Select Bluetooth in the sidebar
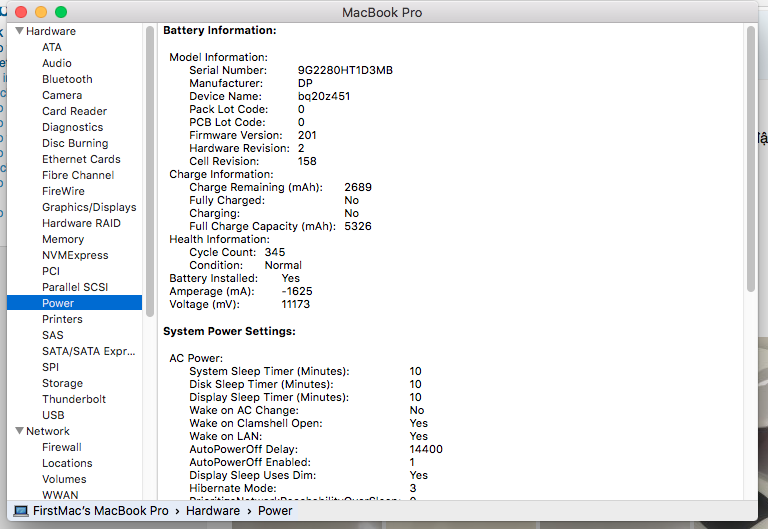 pos(67,79)
